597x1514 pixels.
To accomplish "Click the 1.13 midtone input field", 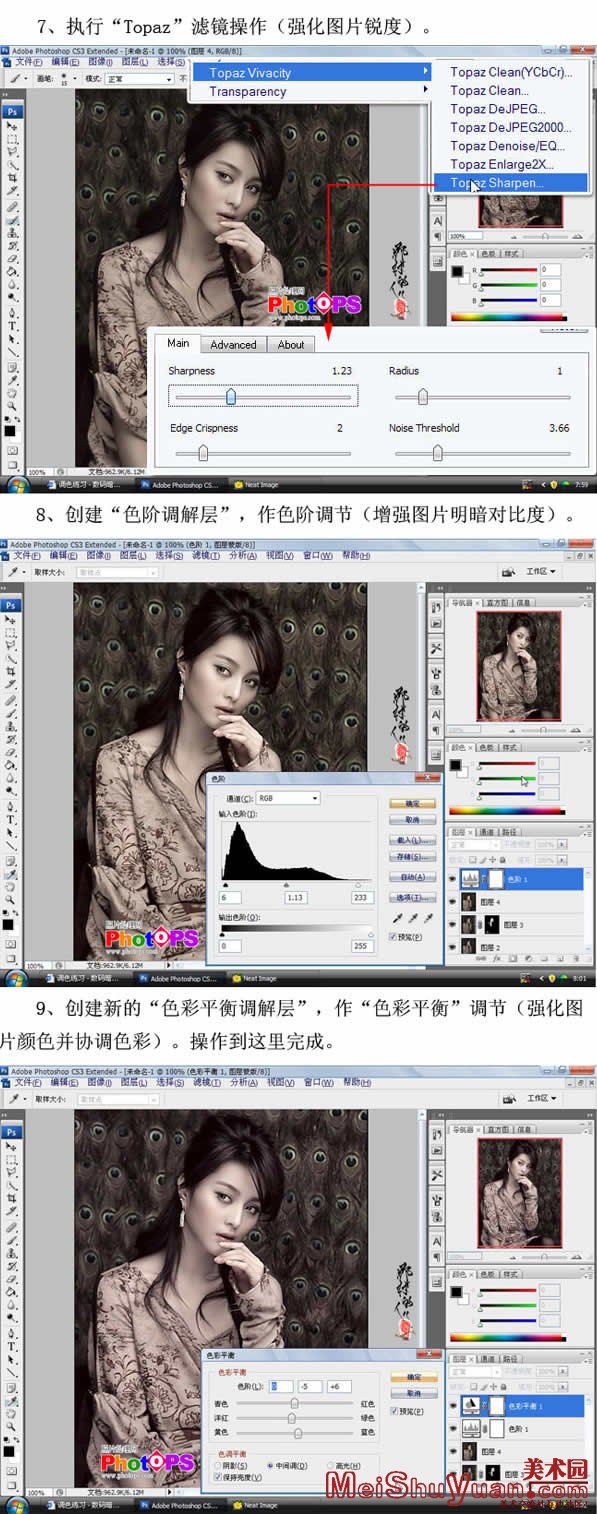I will [297, 898].
